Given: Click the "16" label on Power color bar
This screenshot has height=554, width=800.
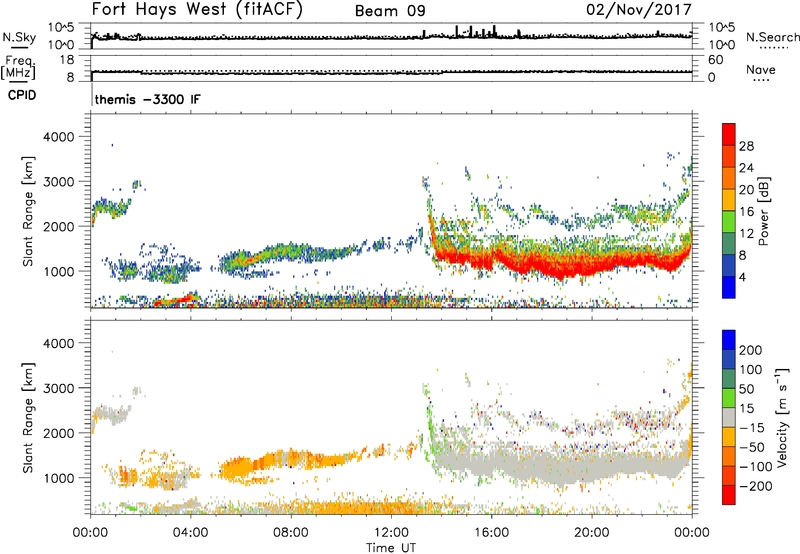Looking at the screenshot, I should pos(746,212).
